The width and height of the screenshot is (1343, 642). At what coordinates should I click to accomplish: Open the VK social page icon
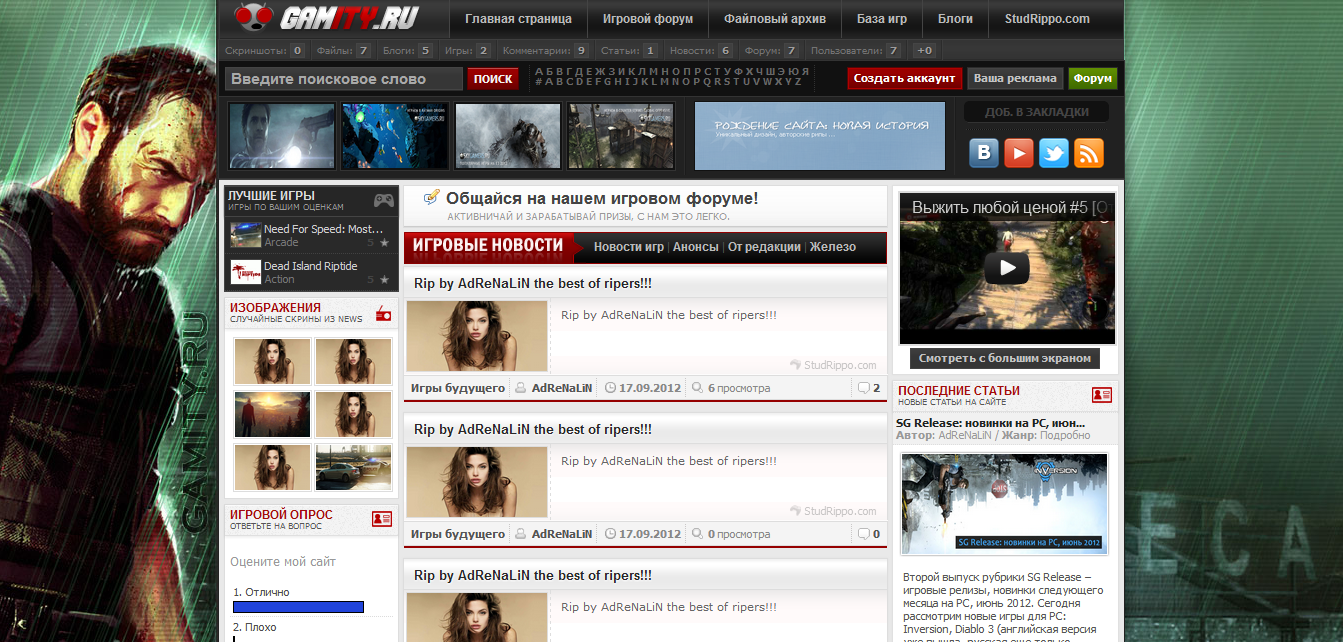coord(985,153)
